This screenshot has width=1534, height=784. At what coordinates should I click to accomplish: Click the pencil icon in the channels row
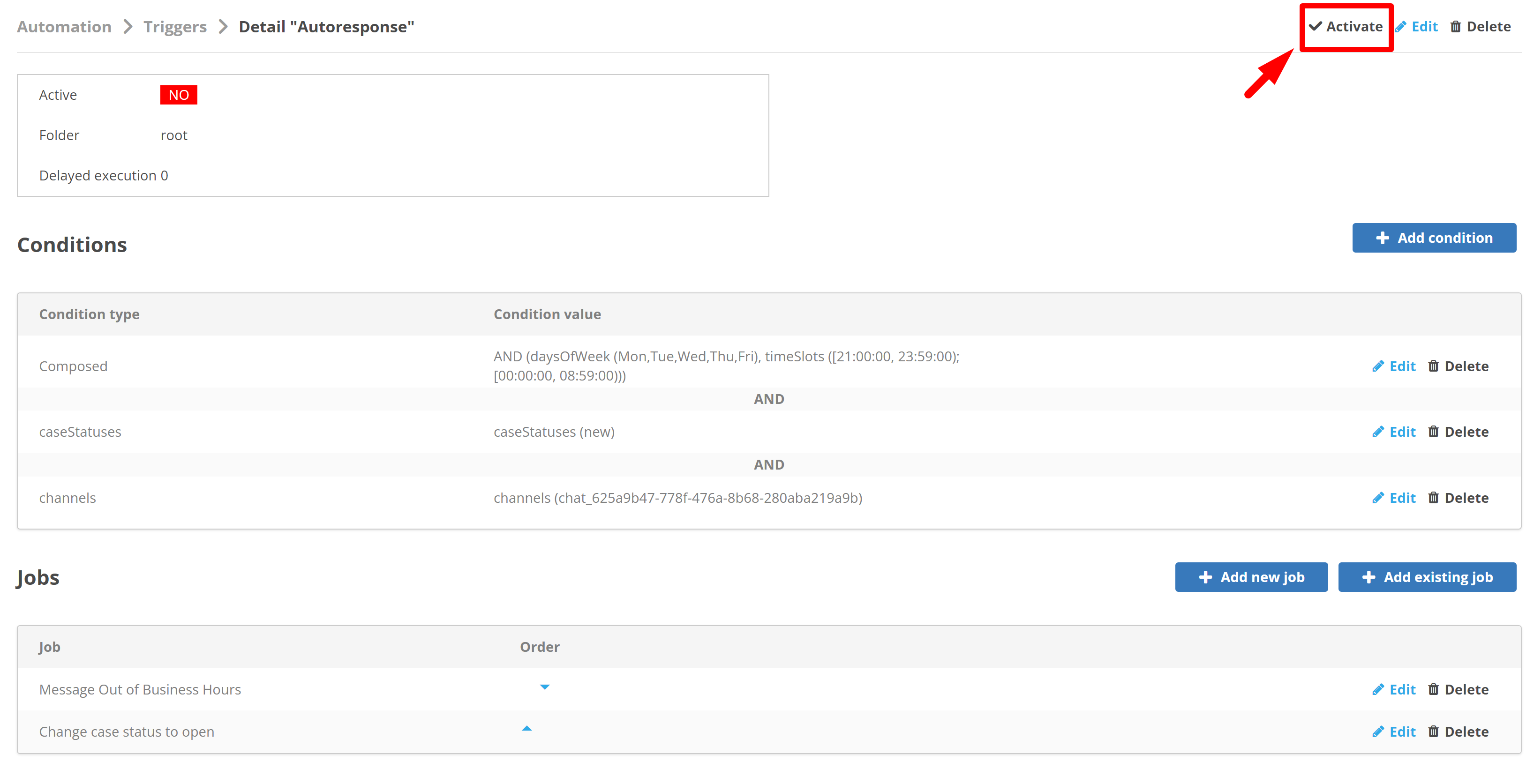pyautogui.click(x=1378, y=498)
